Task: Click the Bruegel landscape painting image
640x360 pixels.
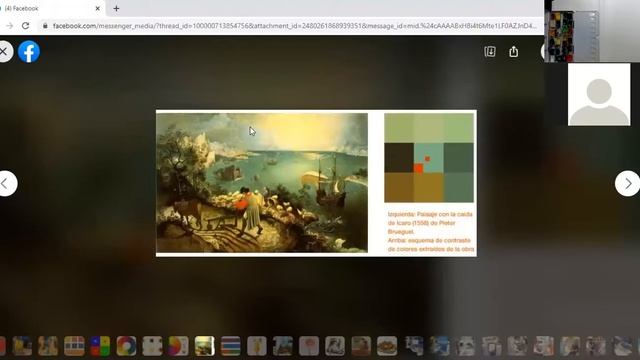Action: (262, 182)
